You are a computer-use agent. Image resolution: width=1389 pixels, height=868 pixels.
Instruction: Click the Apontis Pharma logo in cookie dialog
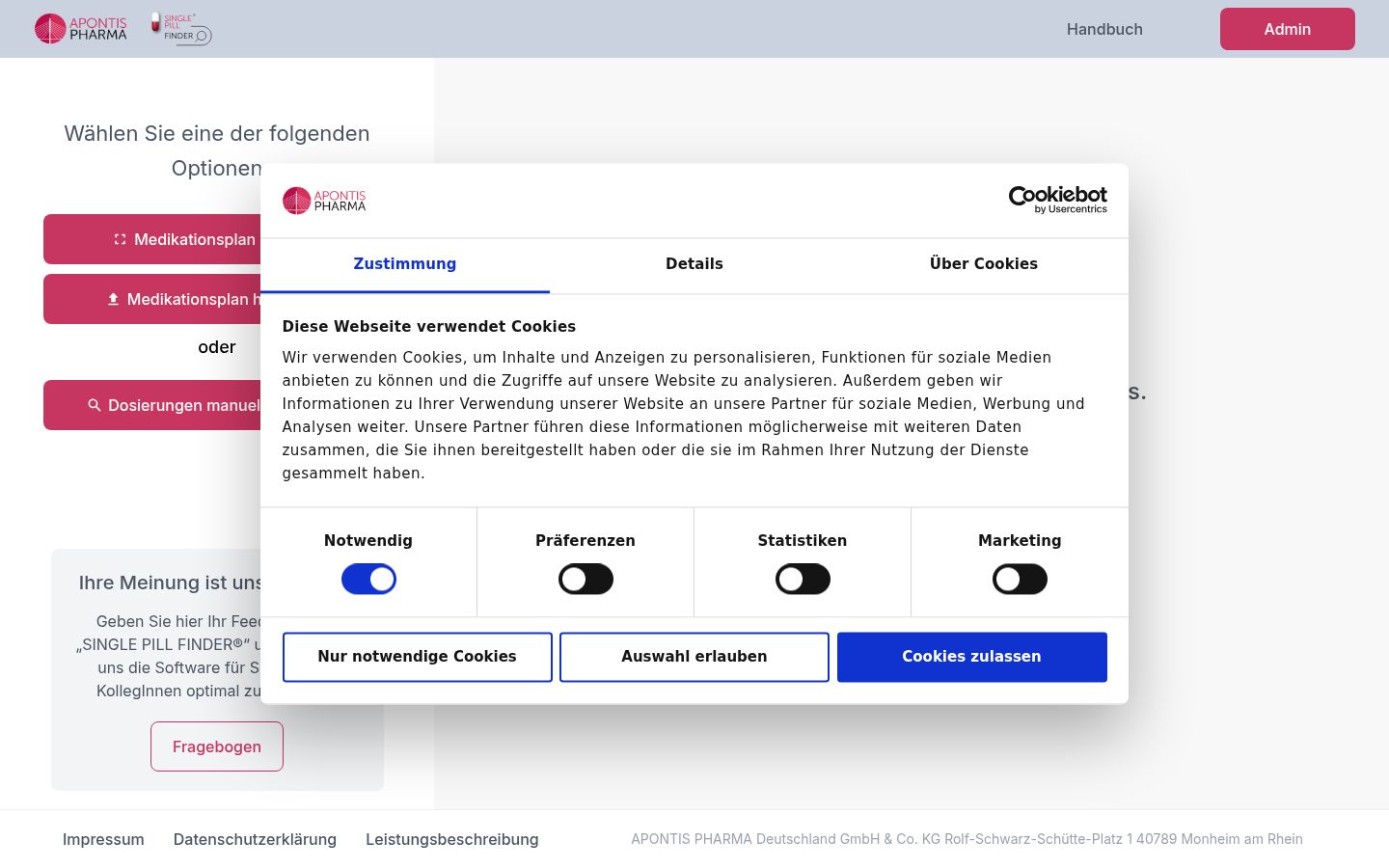[x=324, y=200]
